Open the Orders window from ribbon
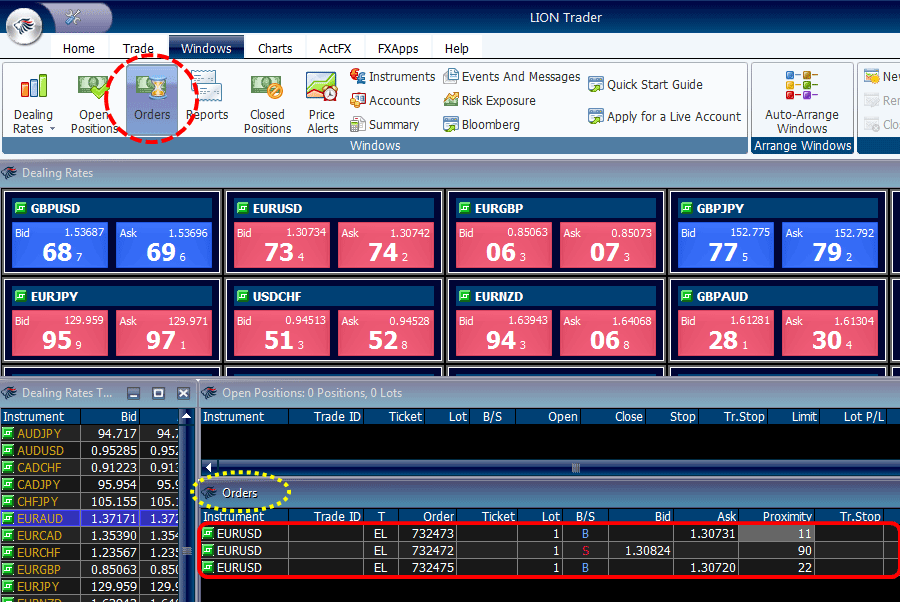The height and width of the screenshot is (602, 900). [152, 98]
